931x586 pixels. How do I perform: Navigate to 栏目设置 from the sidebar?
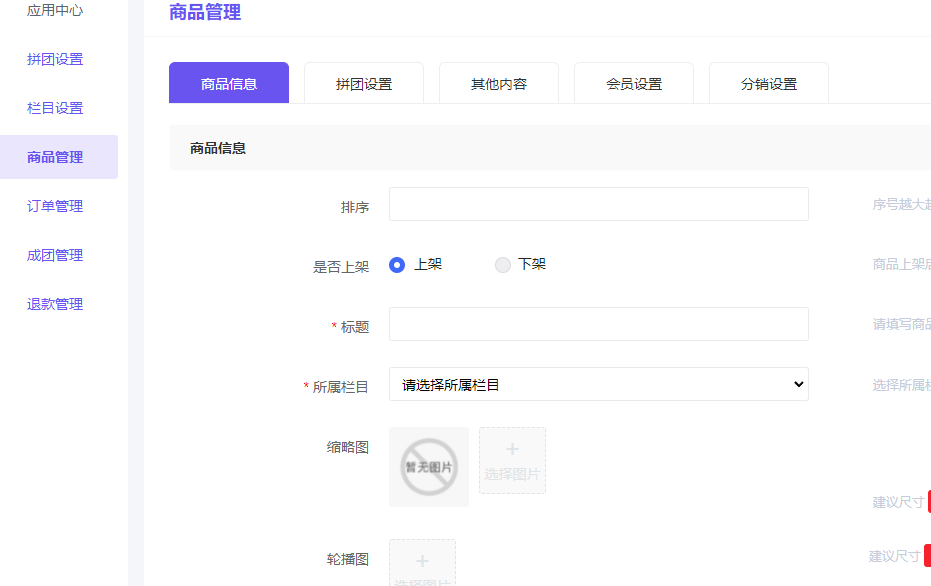tap(55, 108)
